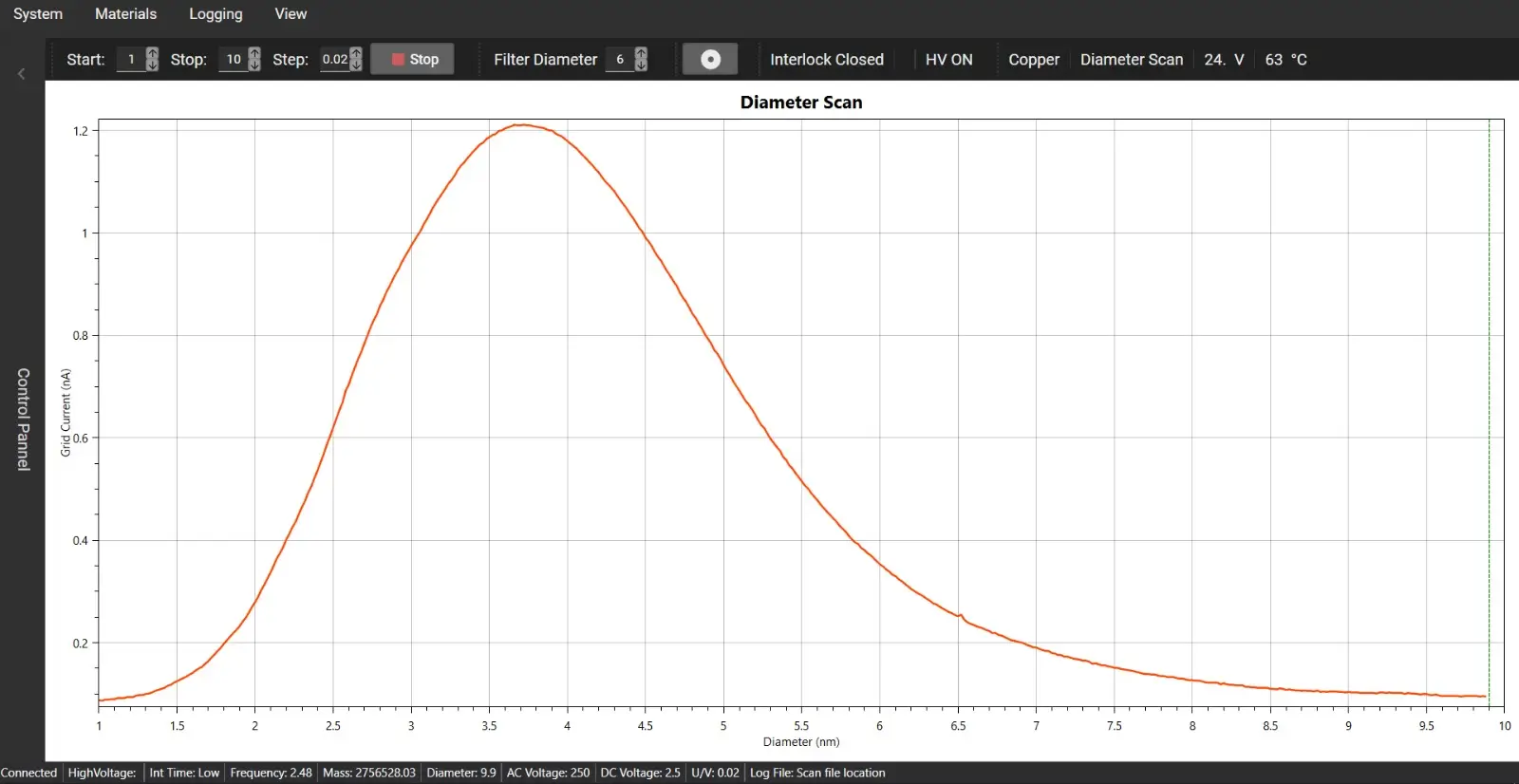Increase the Start value with the up arrow
Image resolution: width=1519 pixels, height=784 pixels.
click(x=152, y=53)
